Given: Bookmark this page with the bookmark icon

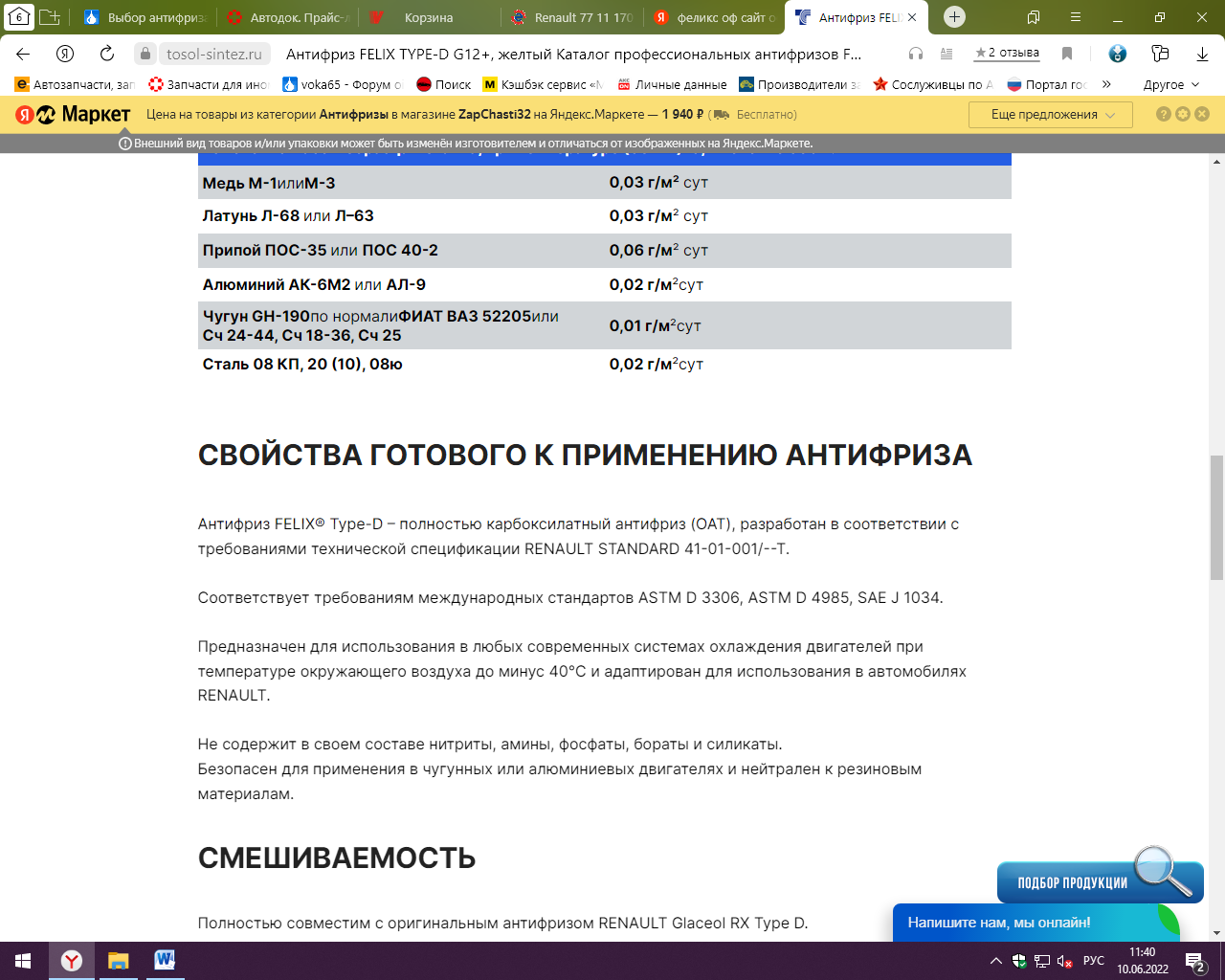Looking at the screenshot, I should click(x=1067, y=54).
